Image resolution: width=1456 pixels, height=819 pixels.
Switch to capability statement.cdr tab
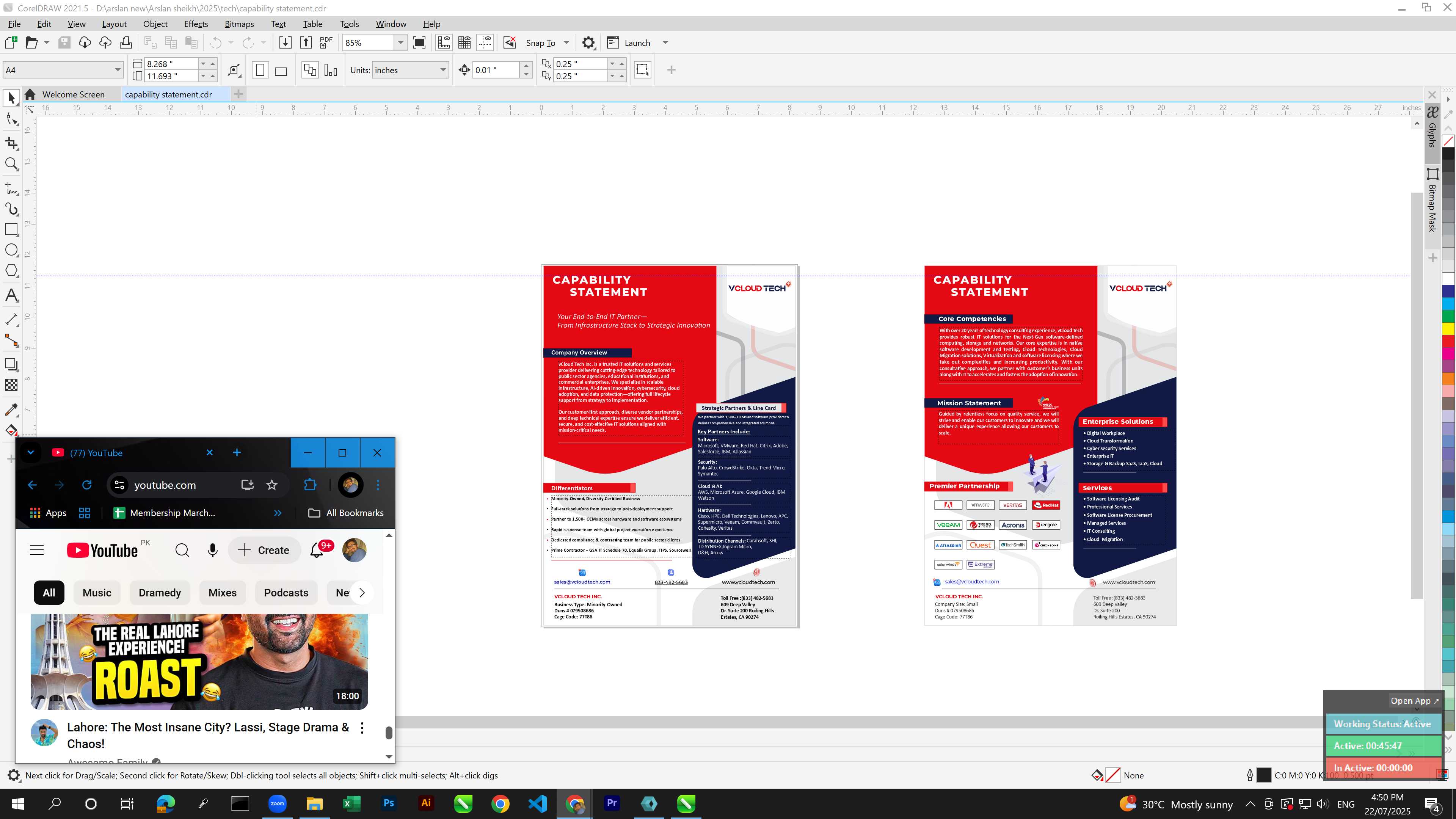(x=168, y=94)
